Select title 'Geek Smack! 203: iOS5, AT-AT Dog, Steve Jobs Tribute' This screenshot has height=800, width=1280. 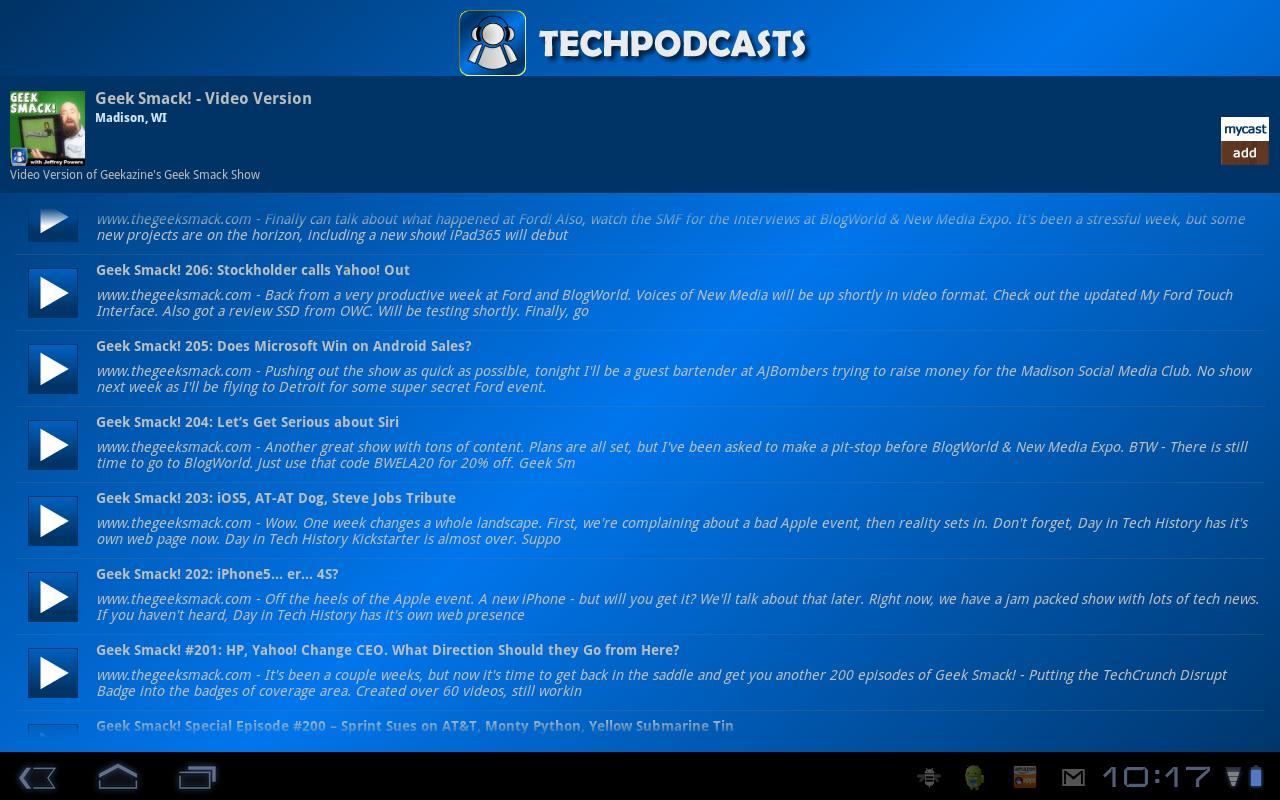276,498
